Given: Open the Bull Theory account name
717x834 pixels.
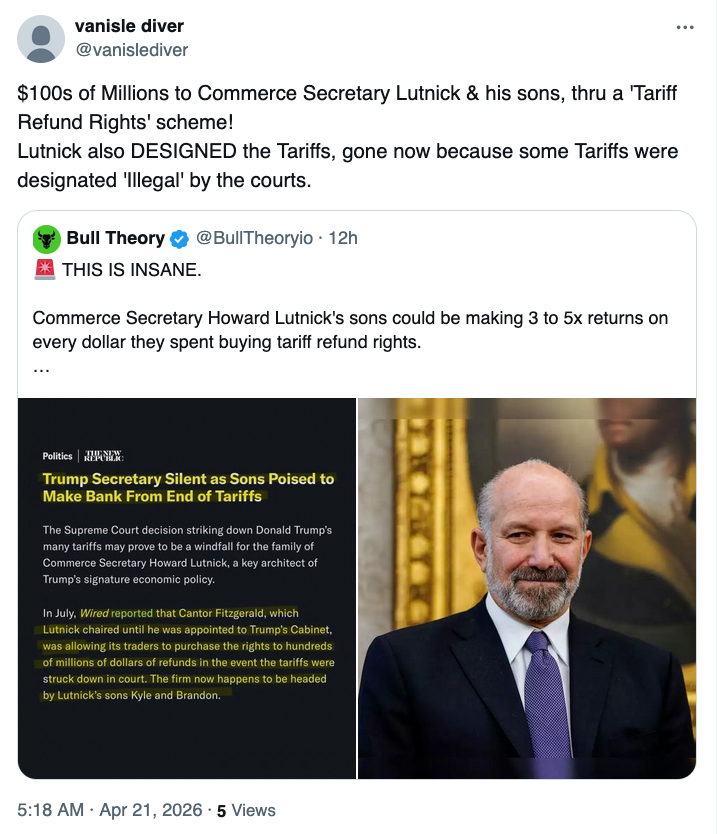Looking at the screenshot, I should tap(115, 238).
